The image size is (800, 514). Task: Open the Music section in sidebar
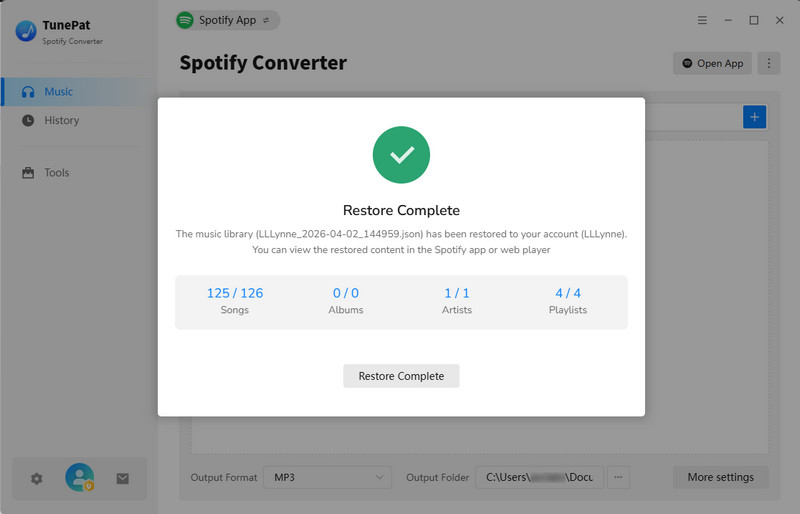pyautogui.click(x=58, y=92)
